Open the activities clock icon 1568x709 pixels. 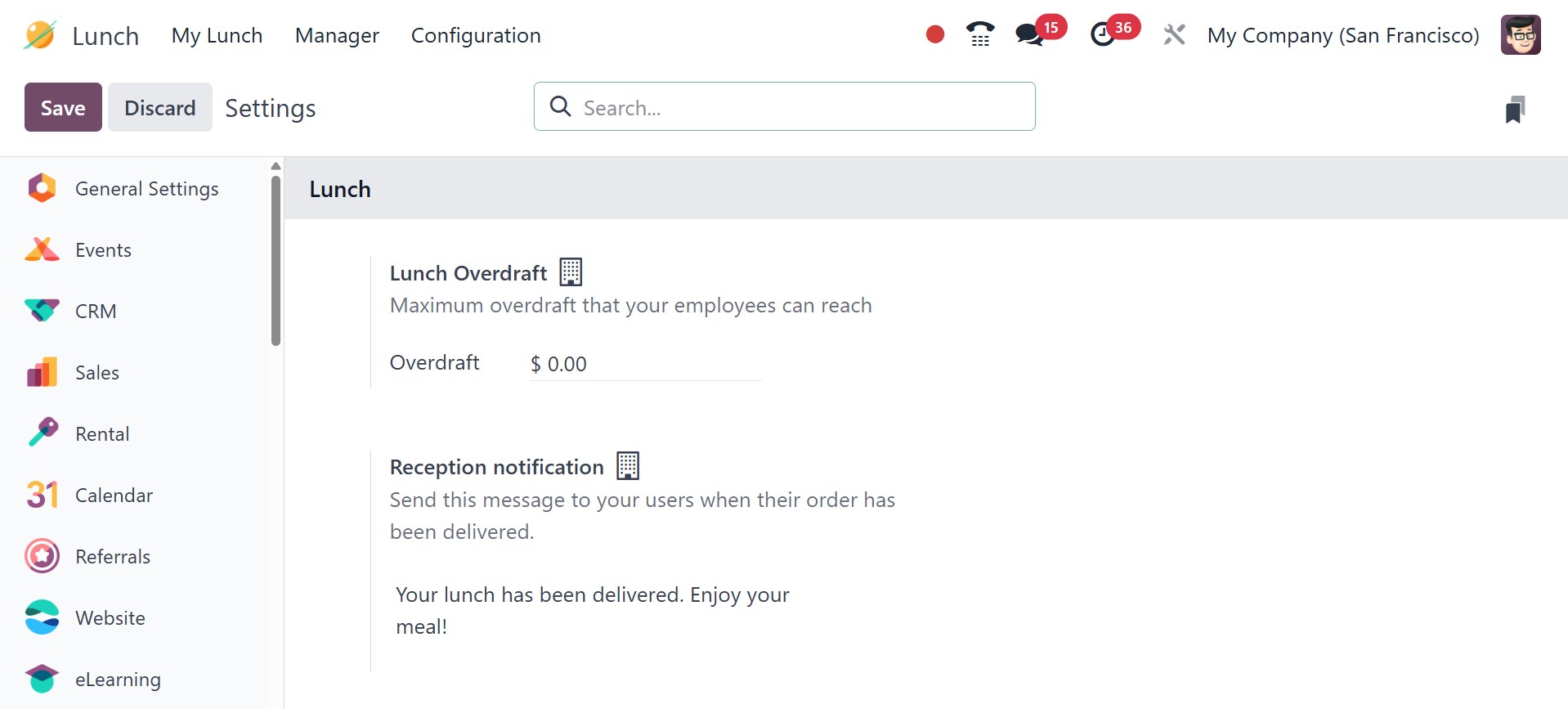coord(1103,34)
